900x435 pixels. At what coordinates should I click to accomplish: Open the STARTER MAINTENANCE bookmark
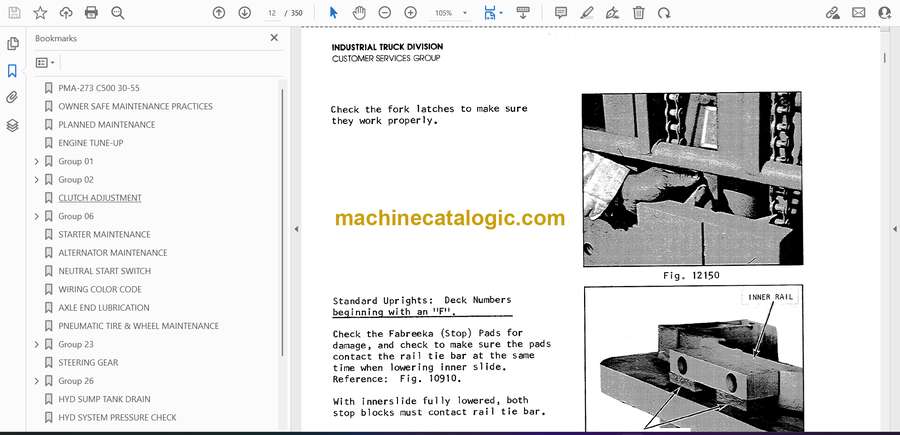(x=104, y=234)
